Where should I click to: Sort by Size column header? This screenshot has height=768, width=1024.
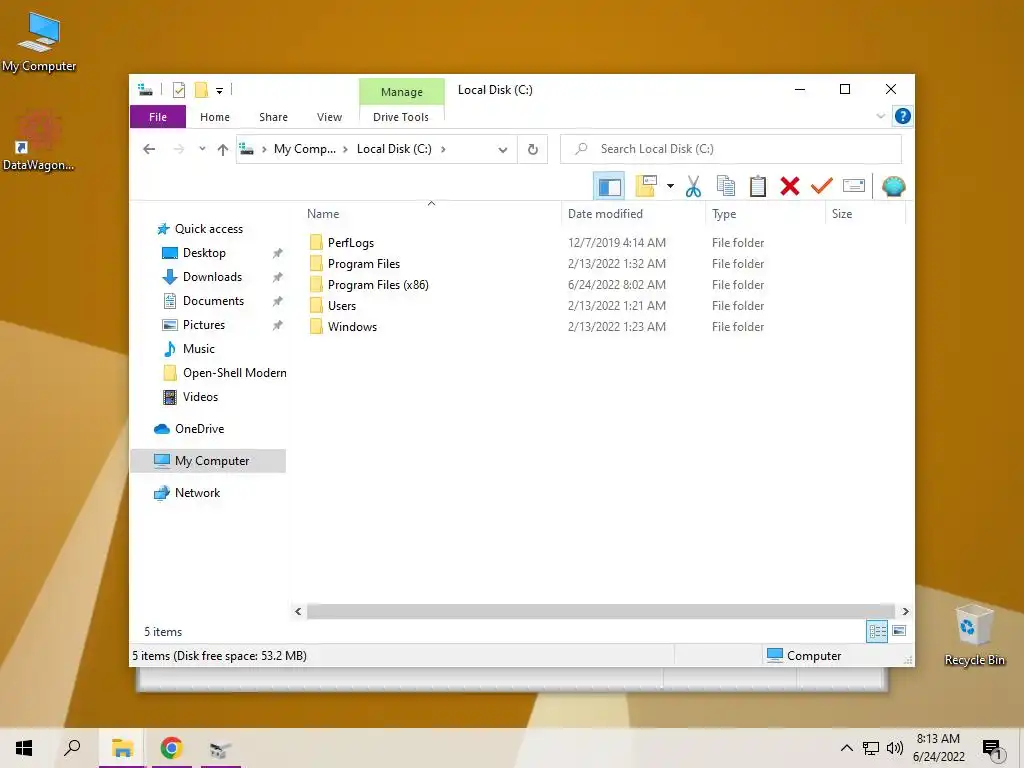(x=865, y=214)
